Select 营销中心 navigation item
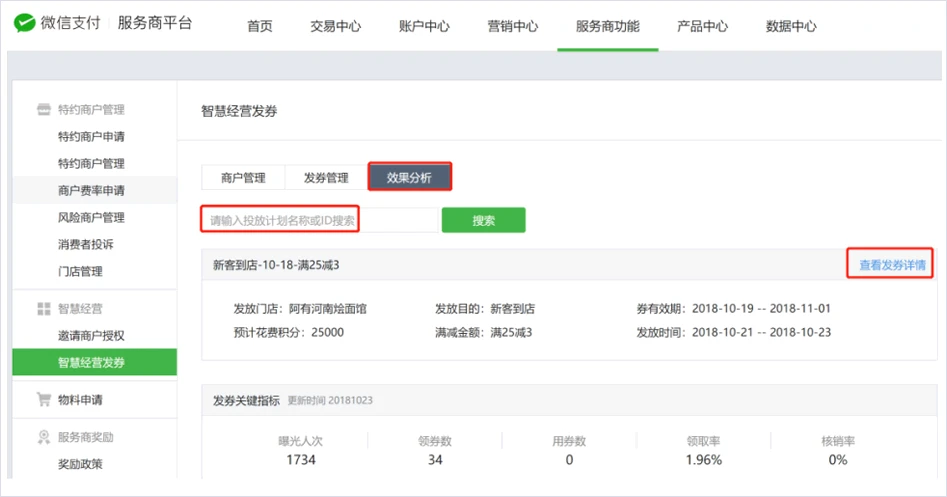The width and height of the screenshot is (947, 497). point(512,26)
